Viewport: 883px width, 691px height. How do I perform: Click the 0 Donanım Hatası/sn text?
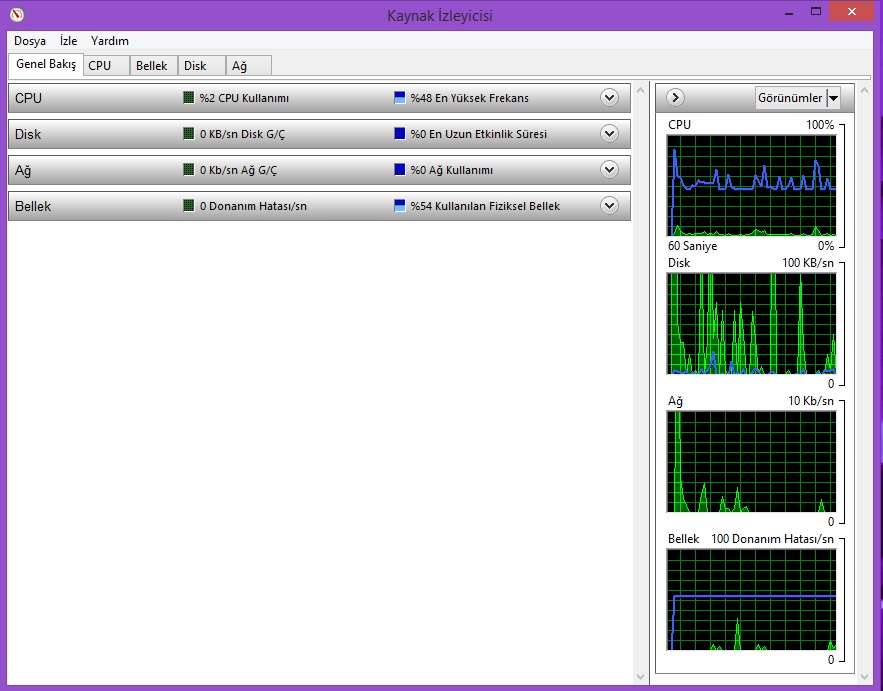click(253, 206)
